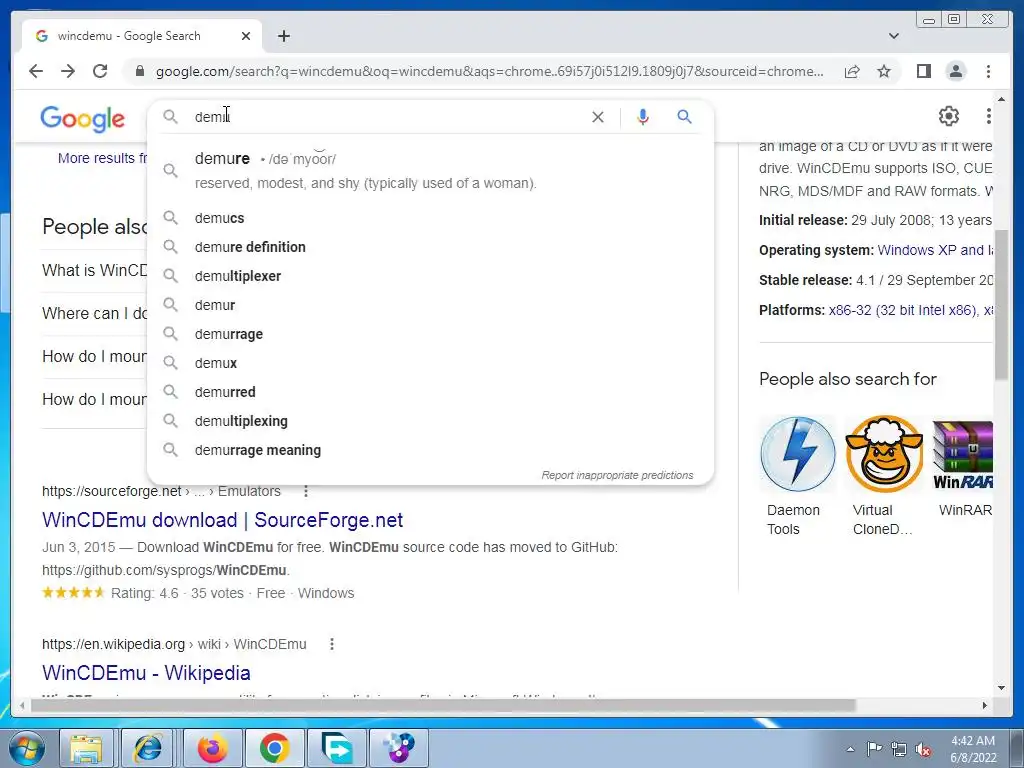Reload the page with the refresh icon

tap(100, 71)
